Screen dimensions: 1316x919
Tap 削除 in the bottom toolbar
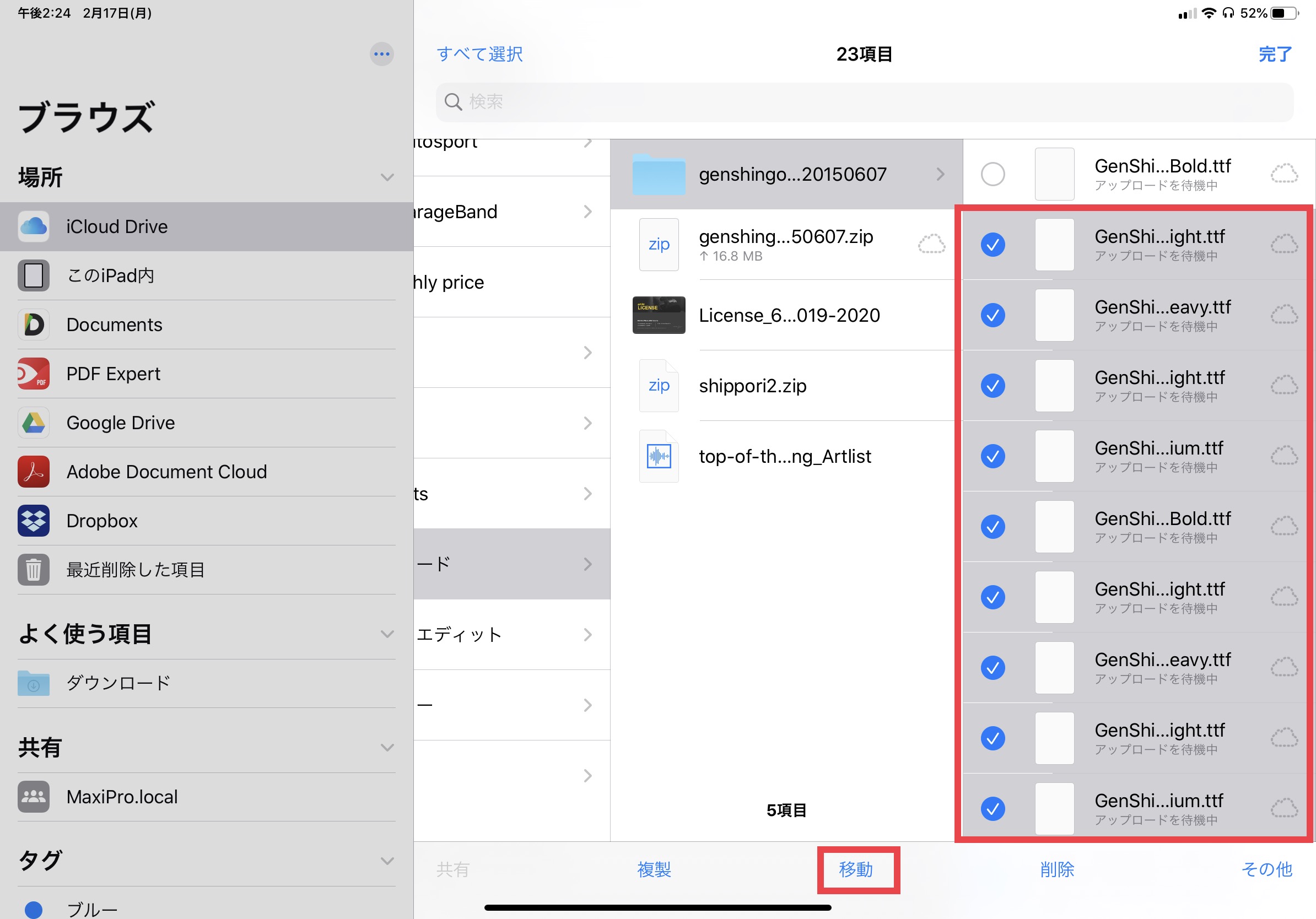(1056, 869)
